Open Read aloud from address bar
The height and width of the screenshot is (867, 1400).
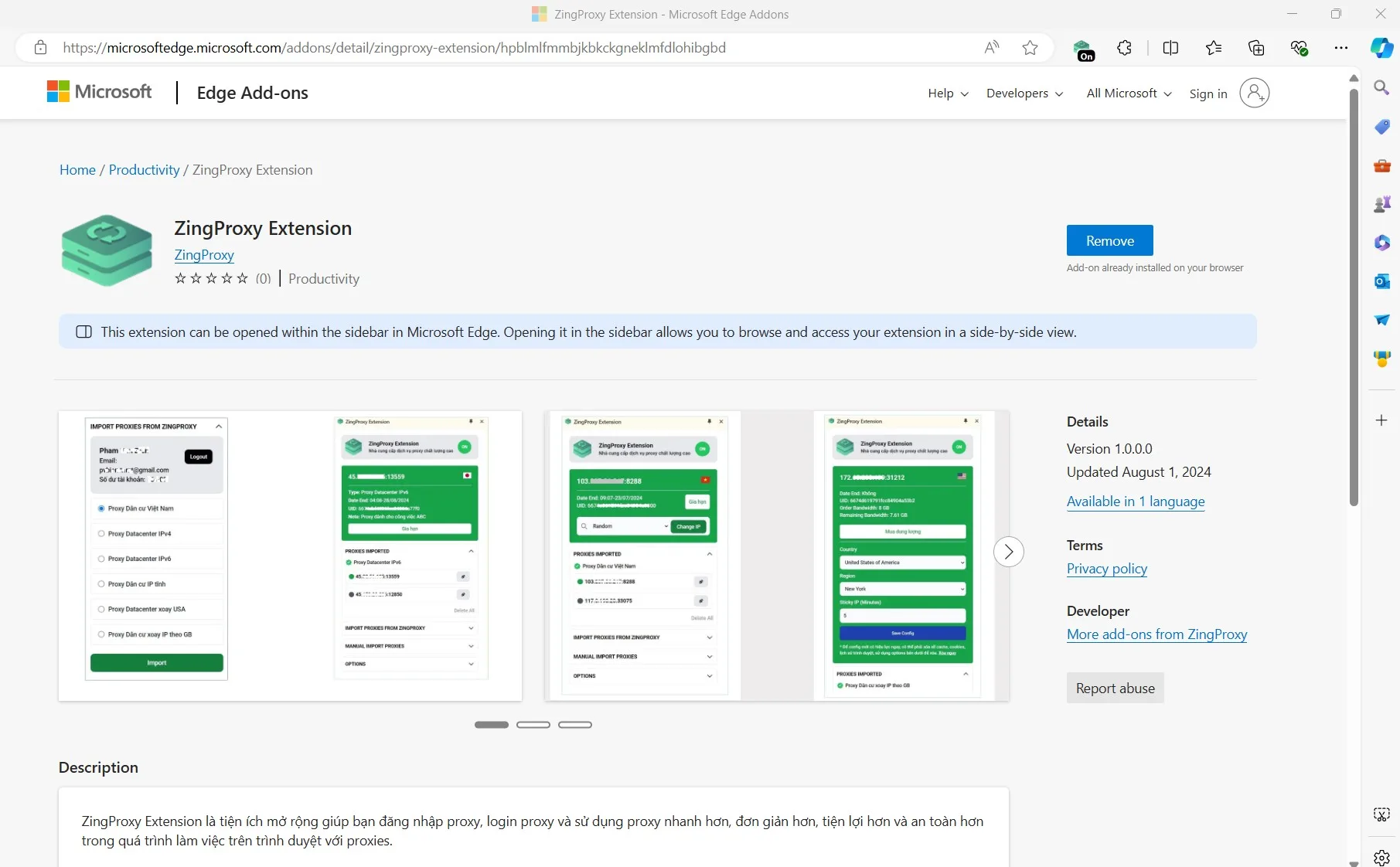pos(992,48)
